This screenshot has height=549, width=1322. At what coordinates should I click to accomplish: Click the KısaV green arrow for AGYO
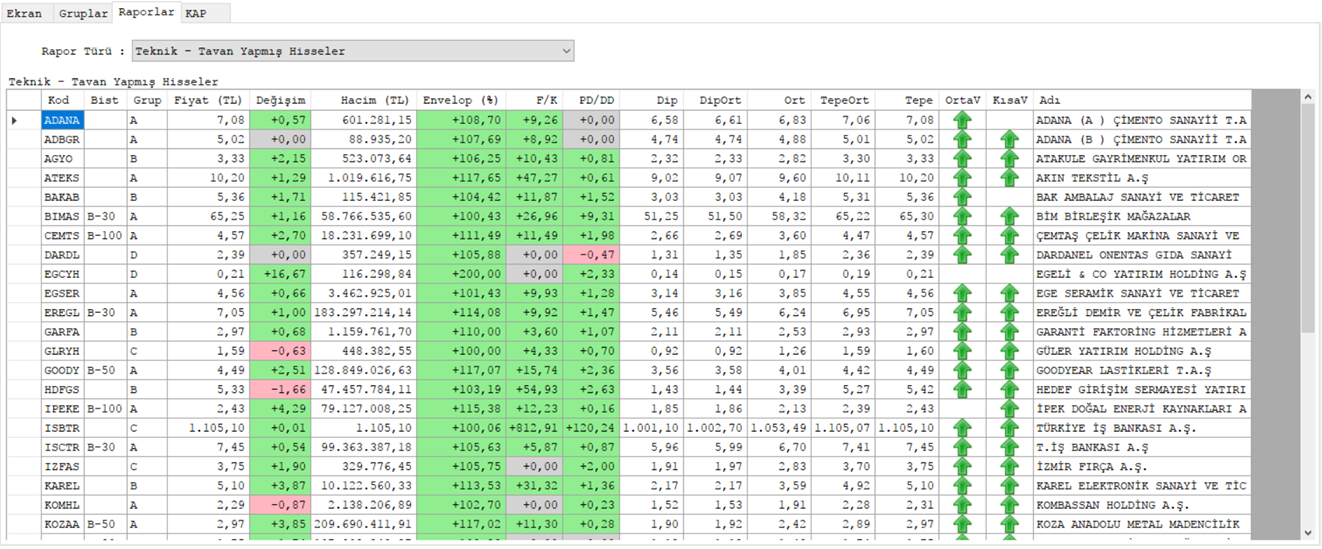pos(1009,159)
